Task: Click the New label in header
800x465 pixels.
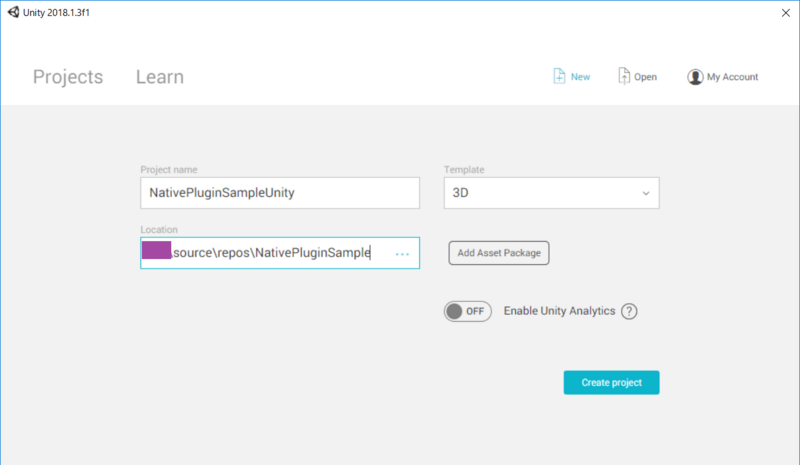Action: 581,77
